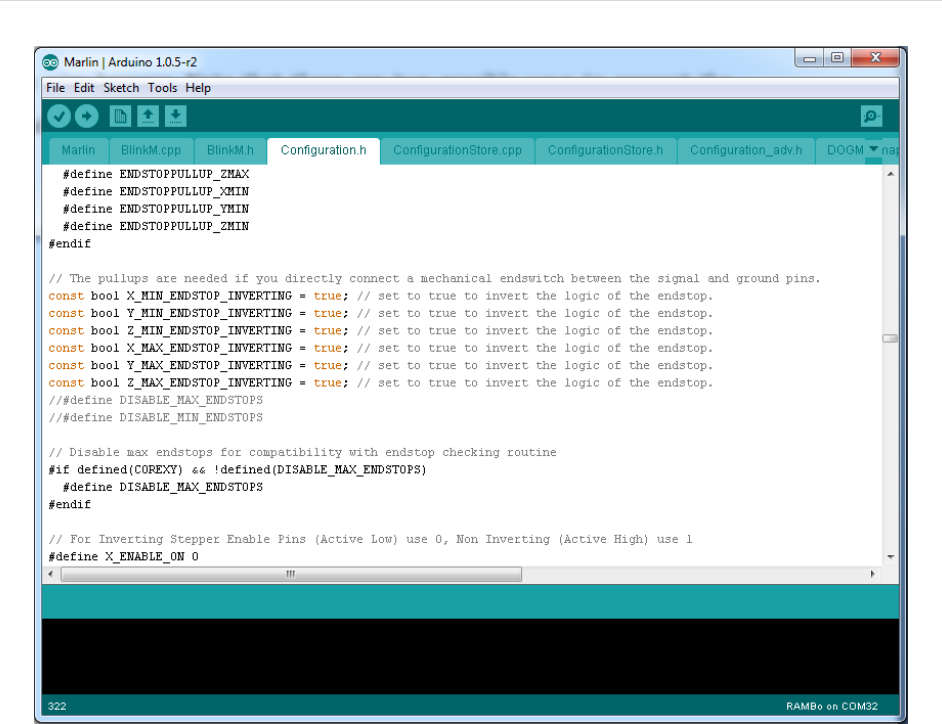The width and height of the screenshot is (942, 724).
Task: Click in the black console output area
Action: 470,657
